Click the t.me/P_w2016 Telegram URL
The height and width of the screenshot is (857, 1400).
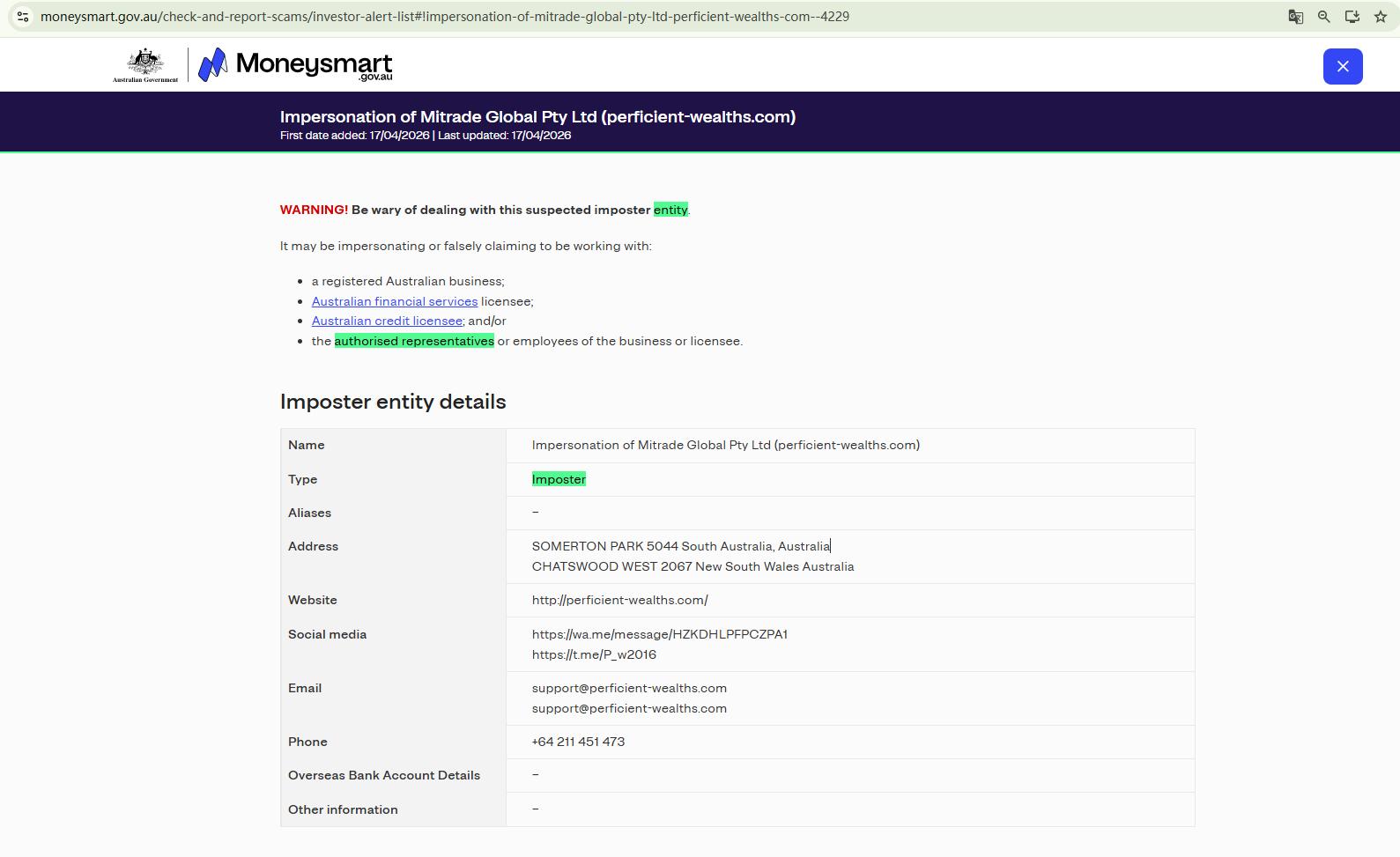tap(594, 654)
